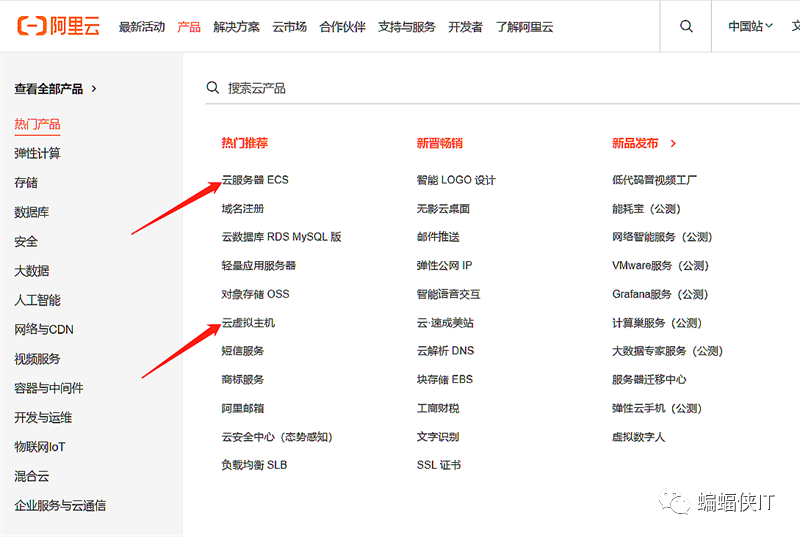This screenshot has height=537, width=800.
Task: Open 云安全中心（态势感知）link
Action: click(x=277, y=437)
